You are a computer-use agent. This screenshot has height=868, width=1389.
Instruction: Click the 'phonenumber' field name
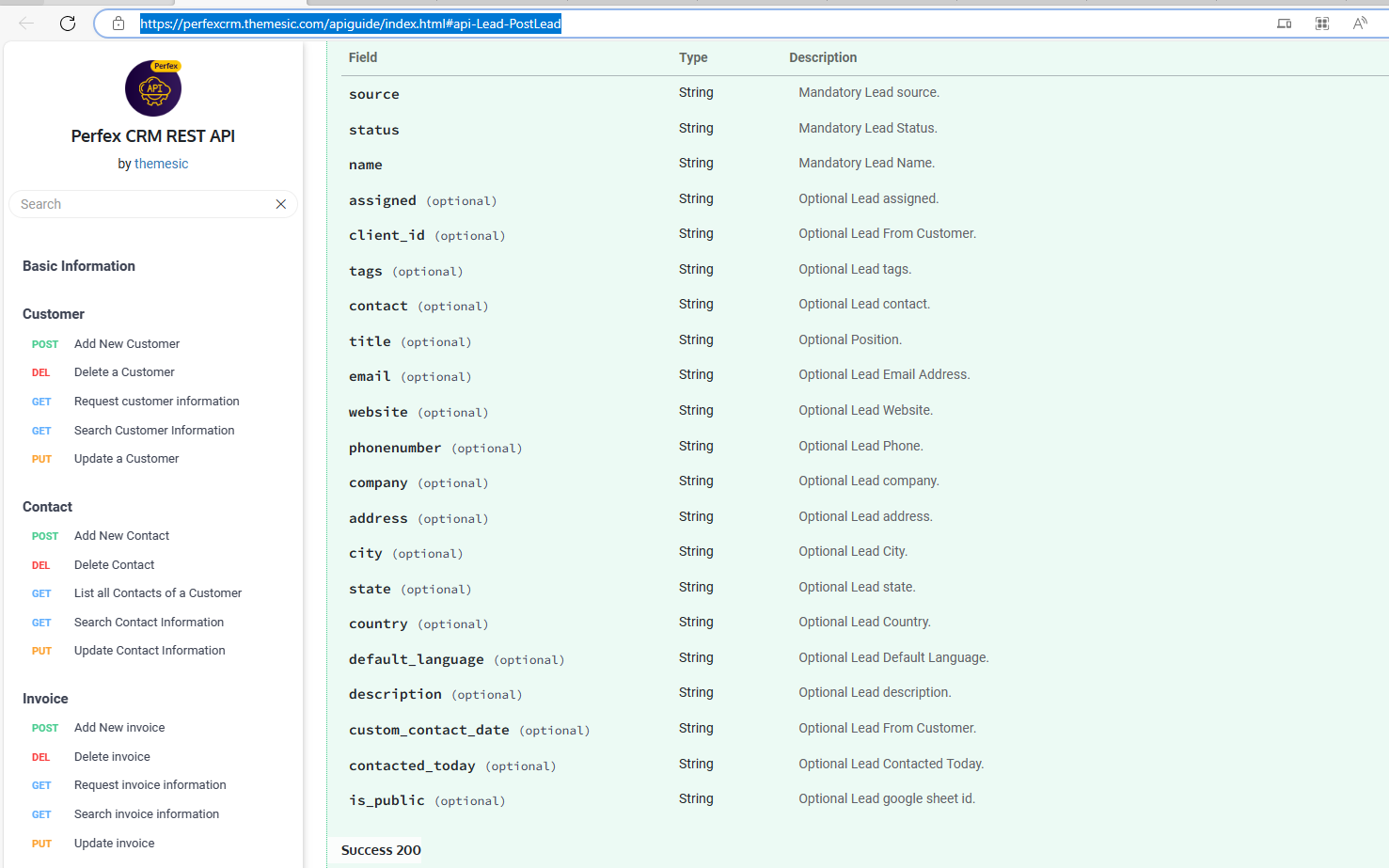pyautogui.click(x=395, y=448)
